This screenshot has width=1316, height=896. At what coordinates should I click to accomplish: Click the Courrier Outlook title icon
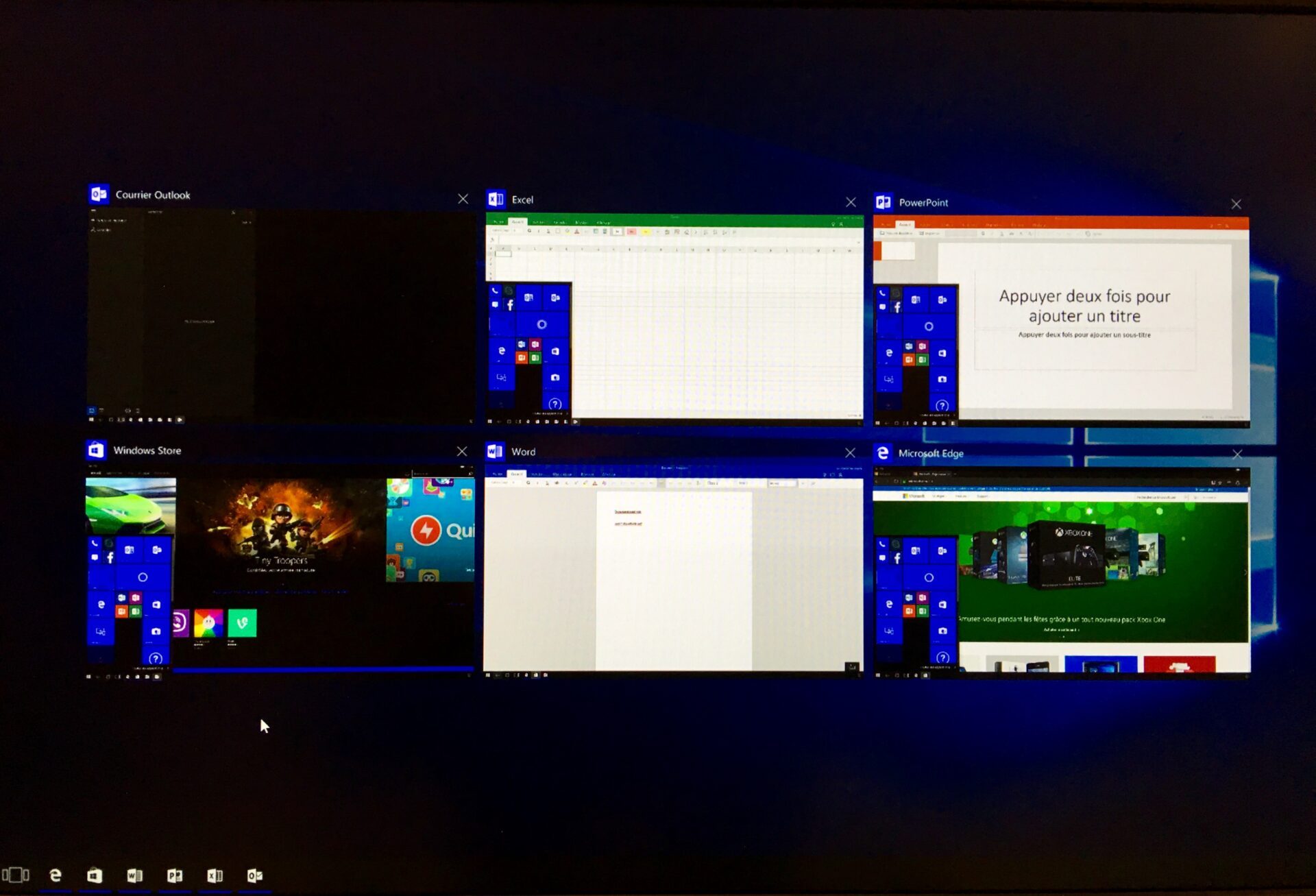99,194
